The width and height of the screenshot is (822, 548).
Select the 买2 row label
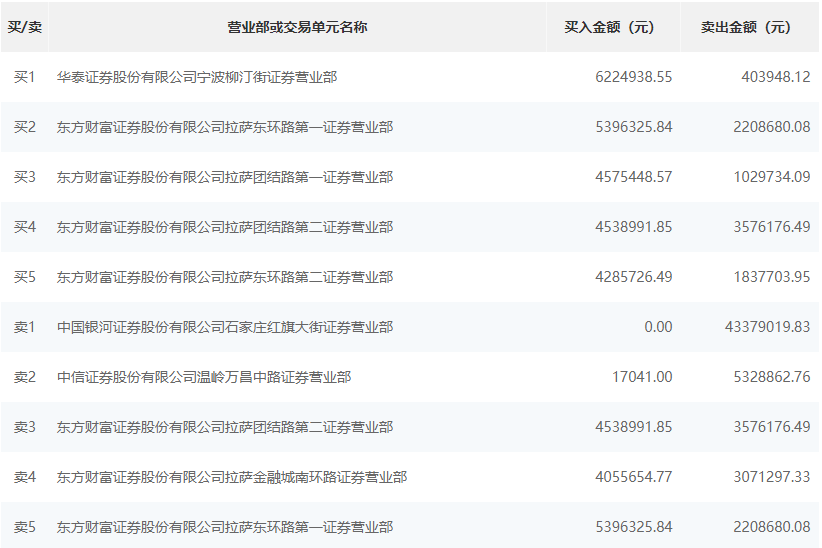click(25, 127)
